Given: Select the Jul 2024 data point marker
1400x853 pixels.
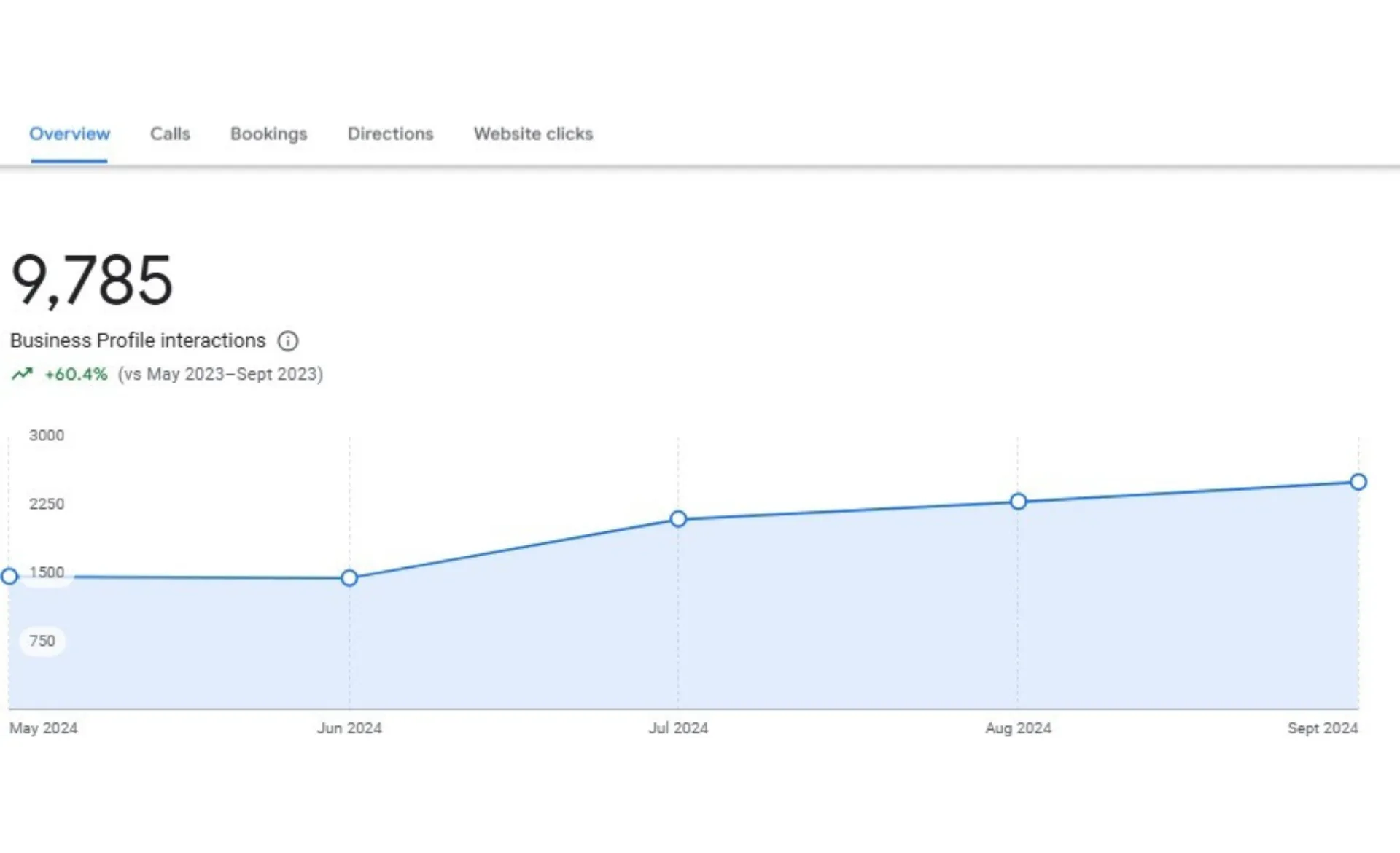Looking at the screenshot, I should pyautogui.click(x=678, y=519).
